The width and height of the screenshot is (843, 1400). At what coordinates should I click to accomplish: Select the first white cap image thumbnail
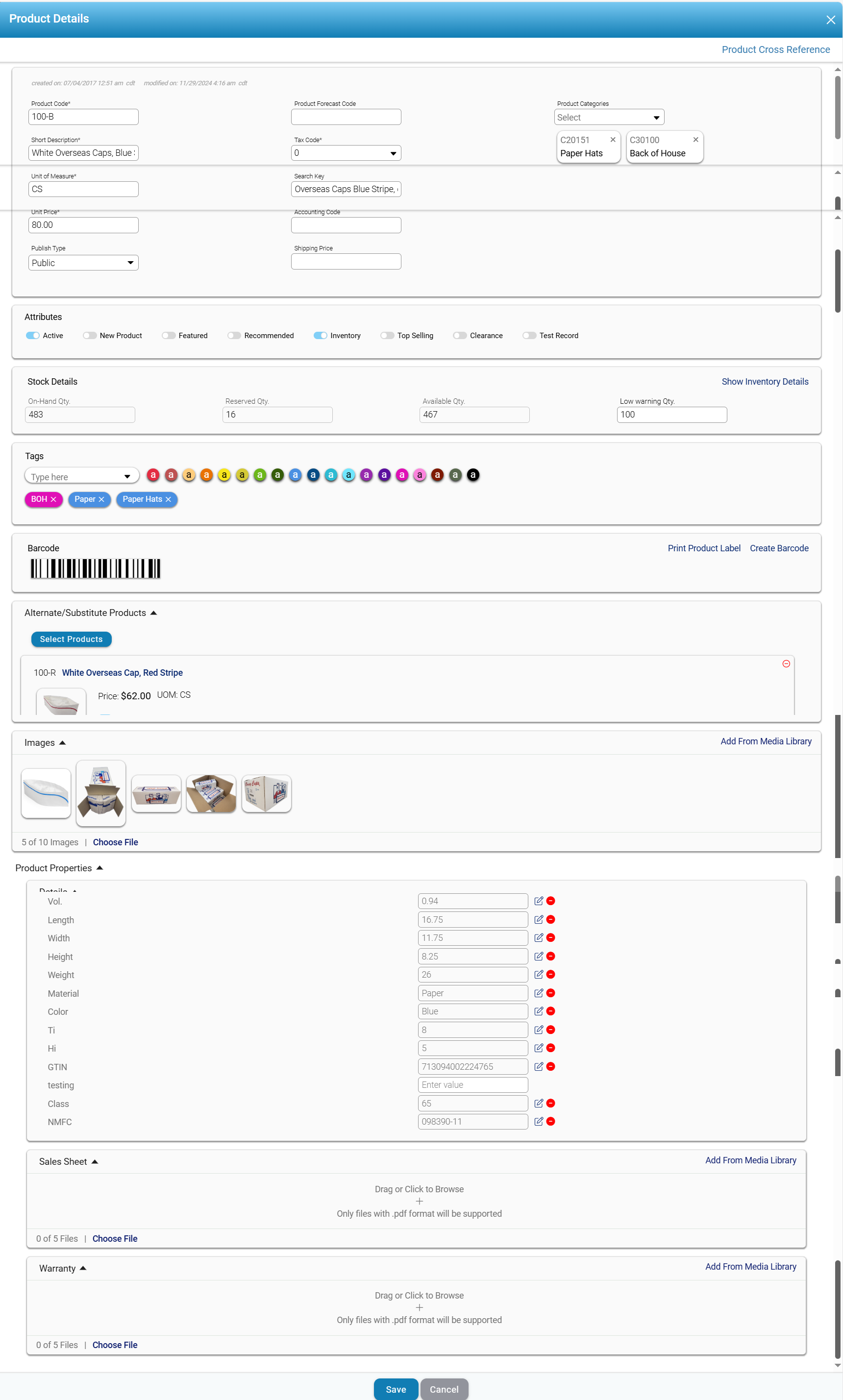[46, 793]
